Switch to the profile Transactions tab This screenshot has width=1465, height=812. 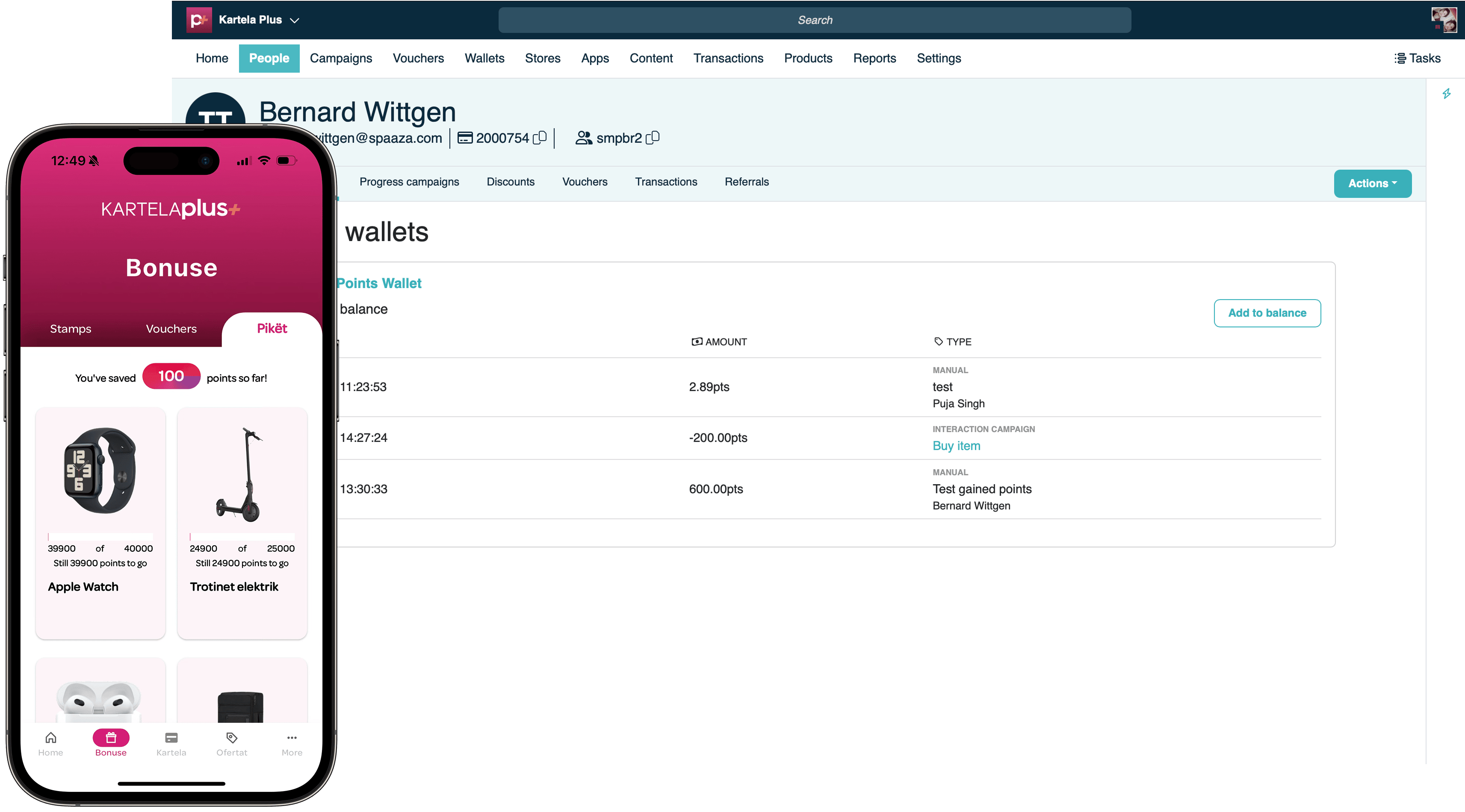pos(666,182)
